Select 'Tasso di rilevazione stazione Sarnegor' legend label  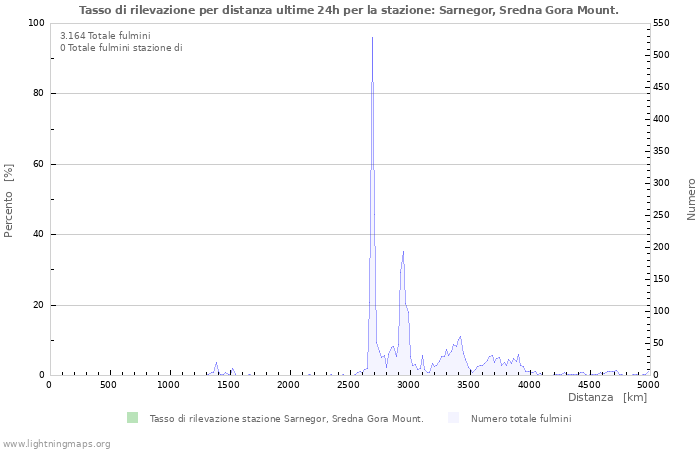coord(286,419)
